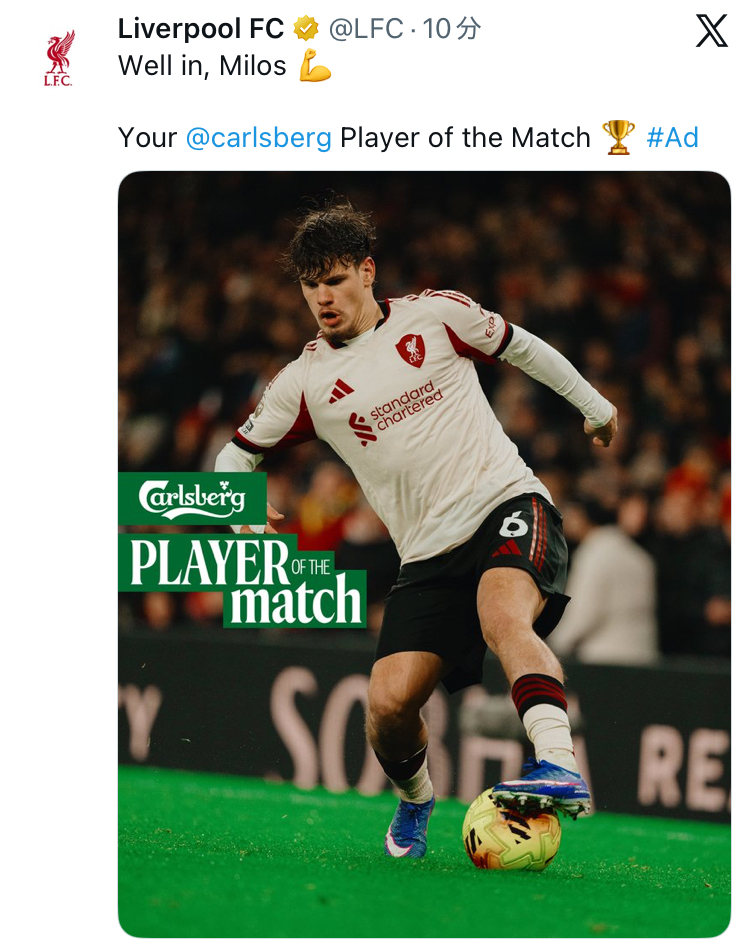Click the adidas logo on the jersey chest
This screenshot has width=750, height=942.
coord(341,390)
